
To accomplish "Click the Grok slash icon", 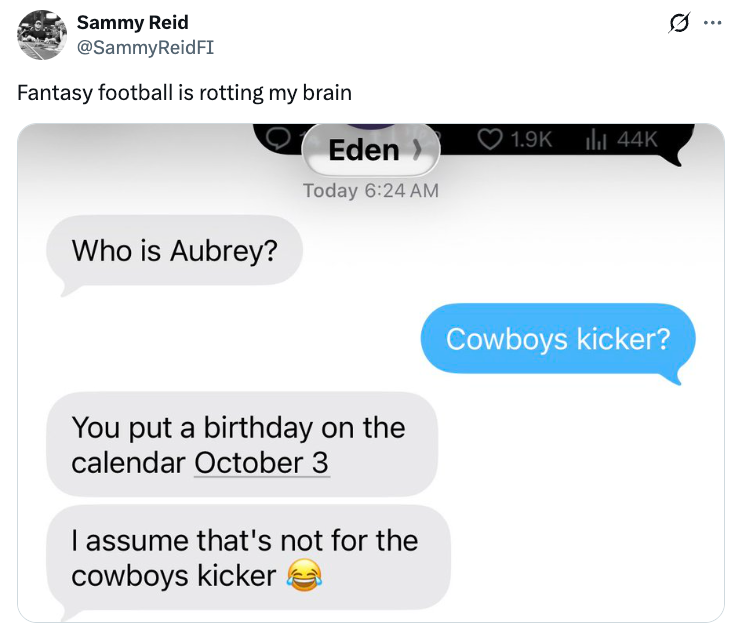I will pyautogui.click(x=679, y=23).
